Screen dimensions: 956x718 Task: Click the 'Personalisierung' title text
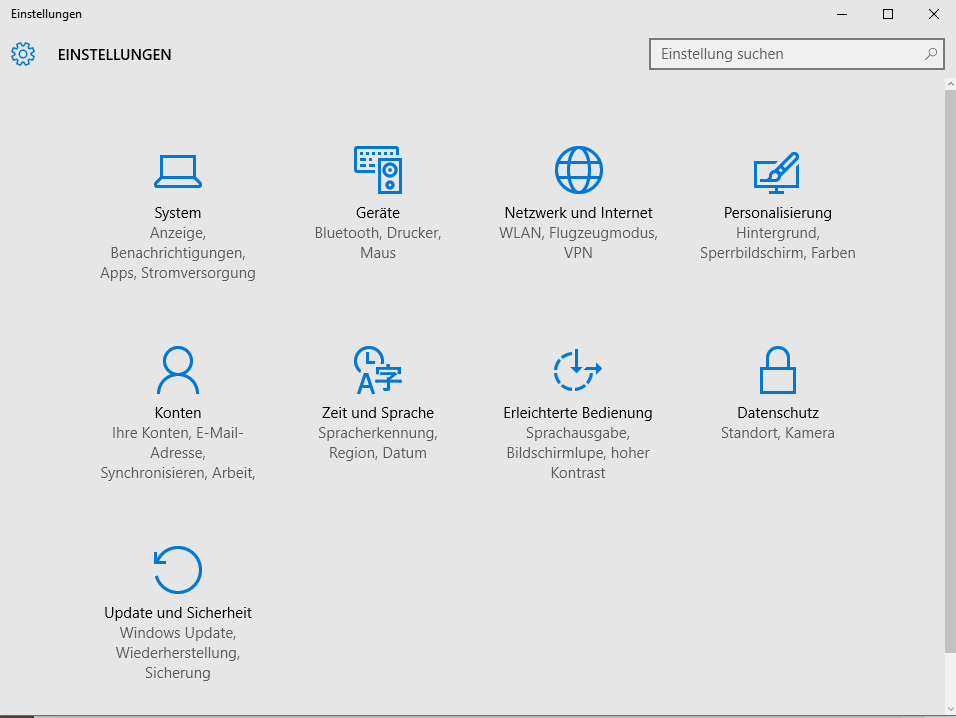pyautogui.click(x=777, y=213)
